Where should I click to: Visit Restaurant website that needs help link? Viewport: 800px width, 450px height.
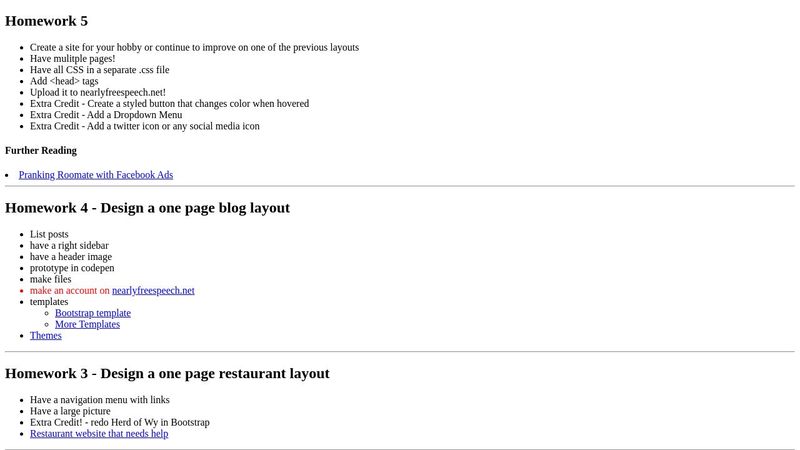[99, 434]
